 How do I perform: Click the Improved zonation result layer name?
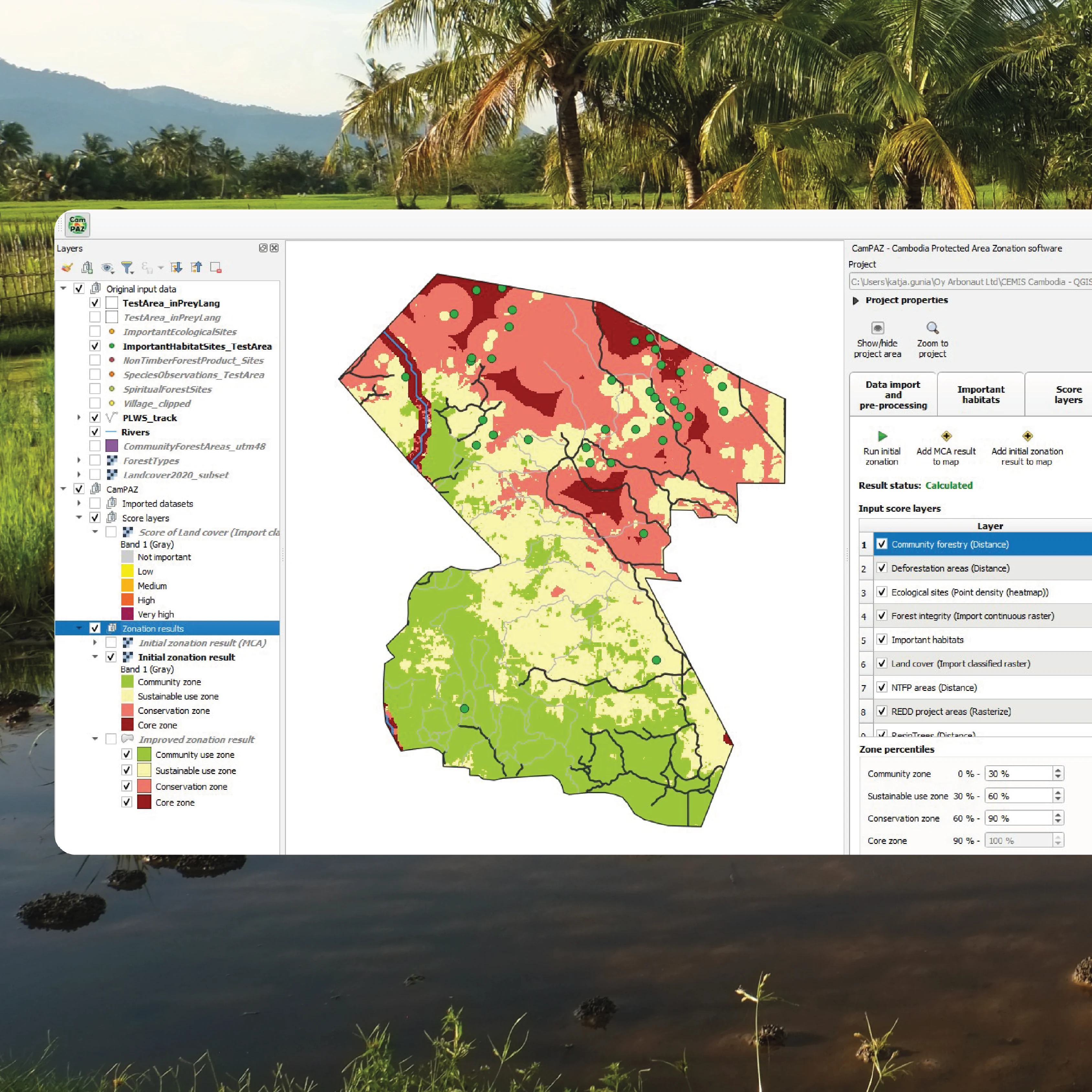tap(196, 739)
